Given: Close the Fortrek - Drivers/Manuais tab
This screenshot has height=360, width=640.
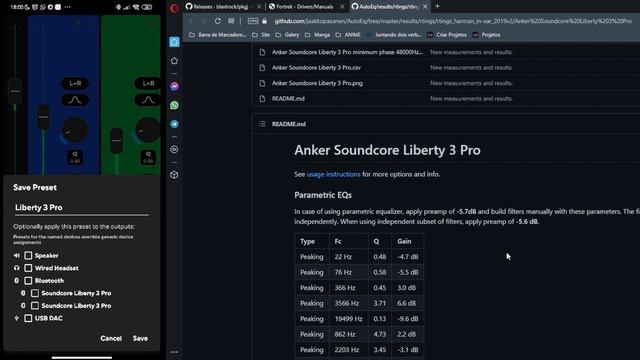Looking at the screenshot, I should pos(342,7).
